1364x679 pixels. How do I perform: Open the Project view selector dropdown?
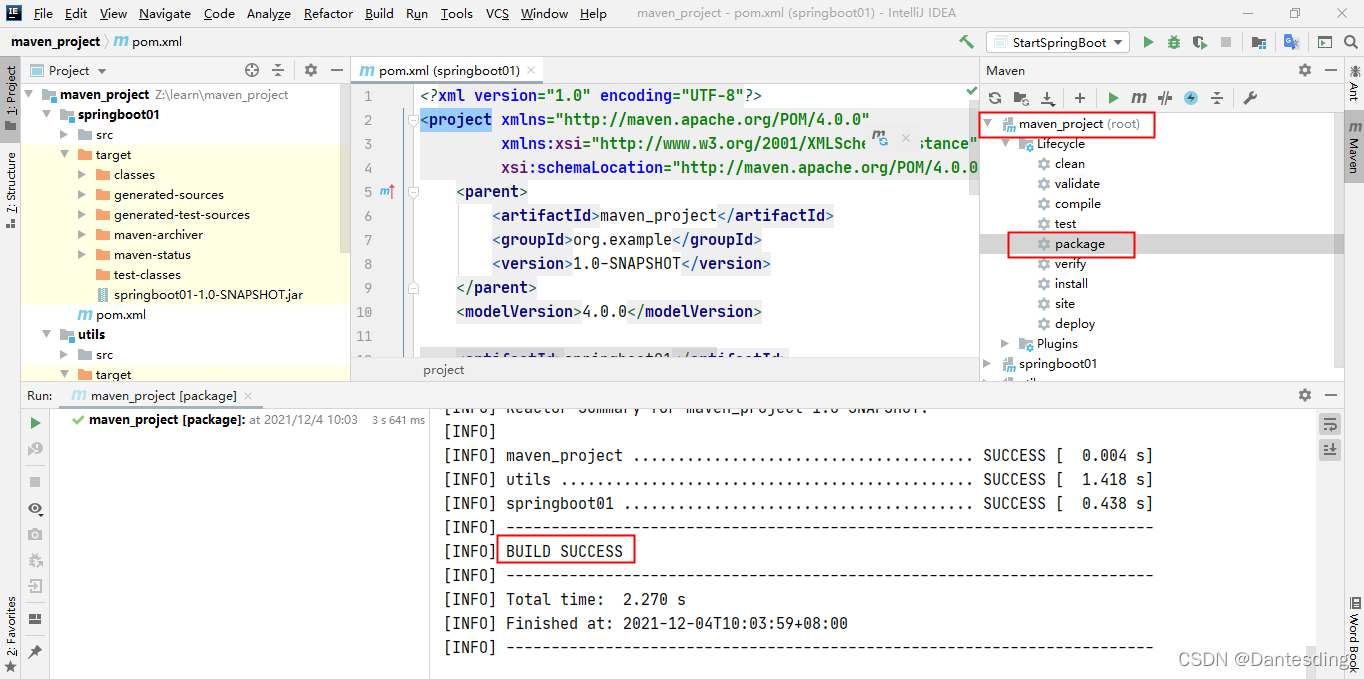[69, 70]
